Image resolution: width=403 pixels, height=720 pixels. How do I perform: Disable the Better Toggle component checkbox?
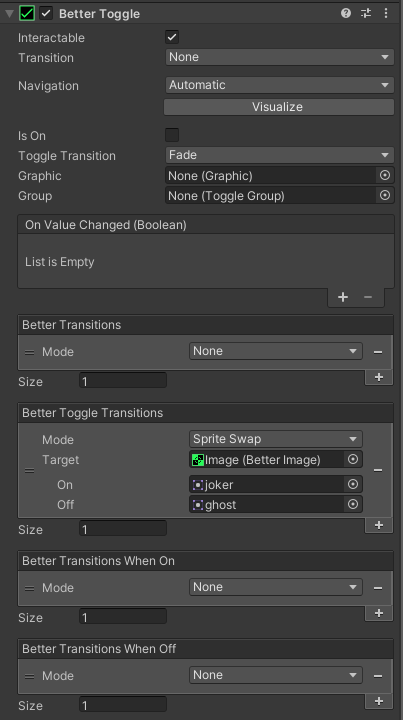click(x=46, y=13)
